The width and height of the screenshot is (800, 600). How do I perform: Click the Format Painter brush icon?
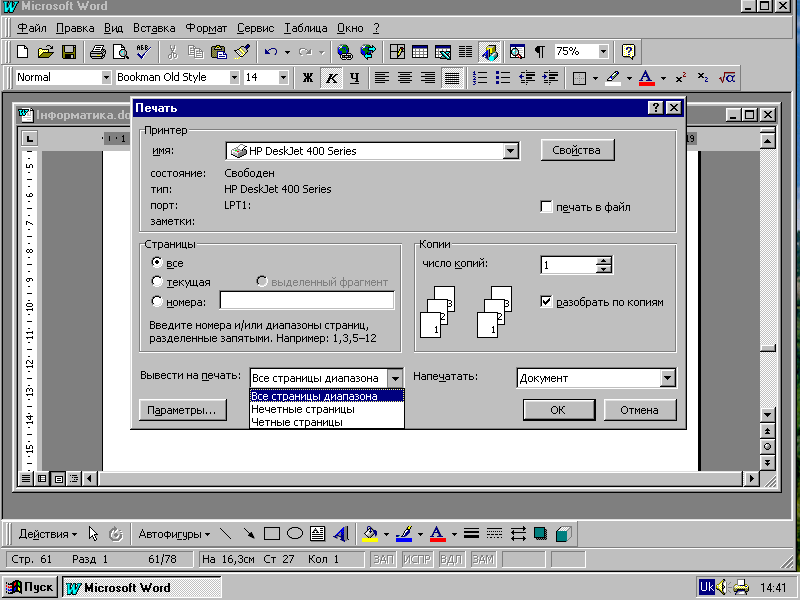[x=242, y=52]
